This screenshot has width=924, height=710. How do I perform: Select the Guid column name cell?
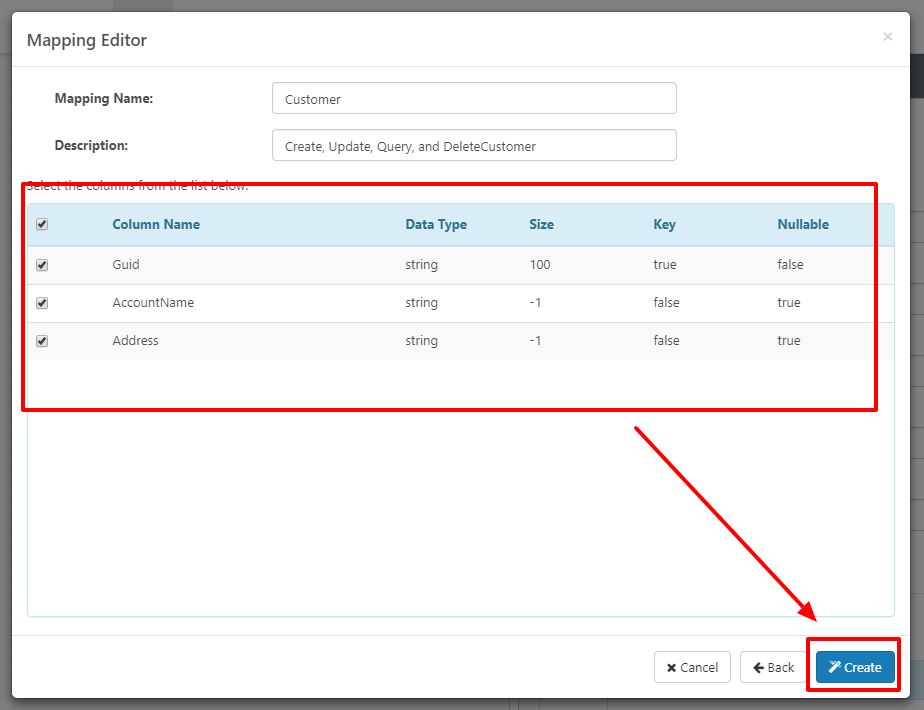click(x=126, y=265)
